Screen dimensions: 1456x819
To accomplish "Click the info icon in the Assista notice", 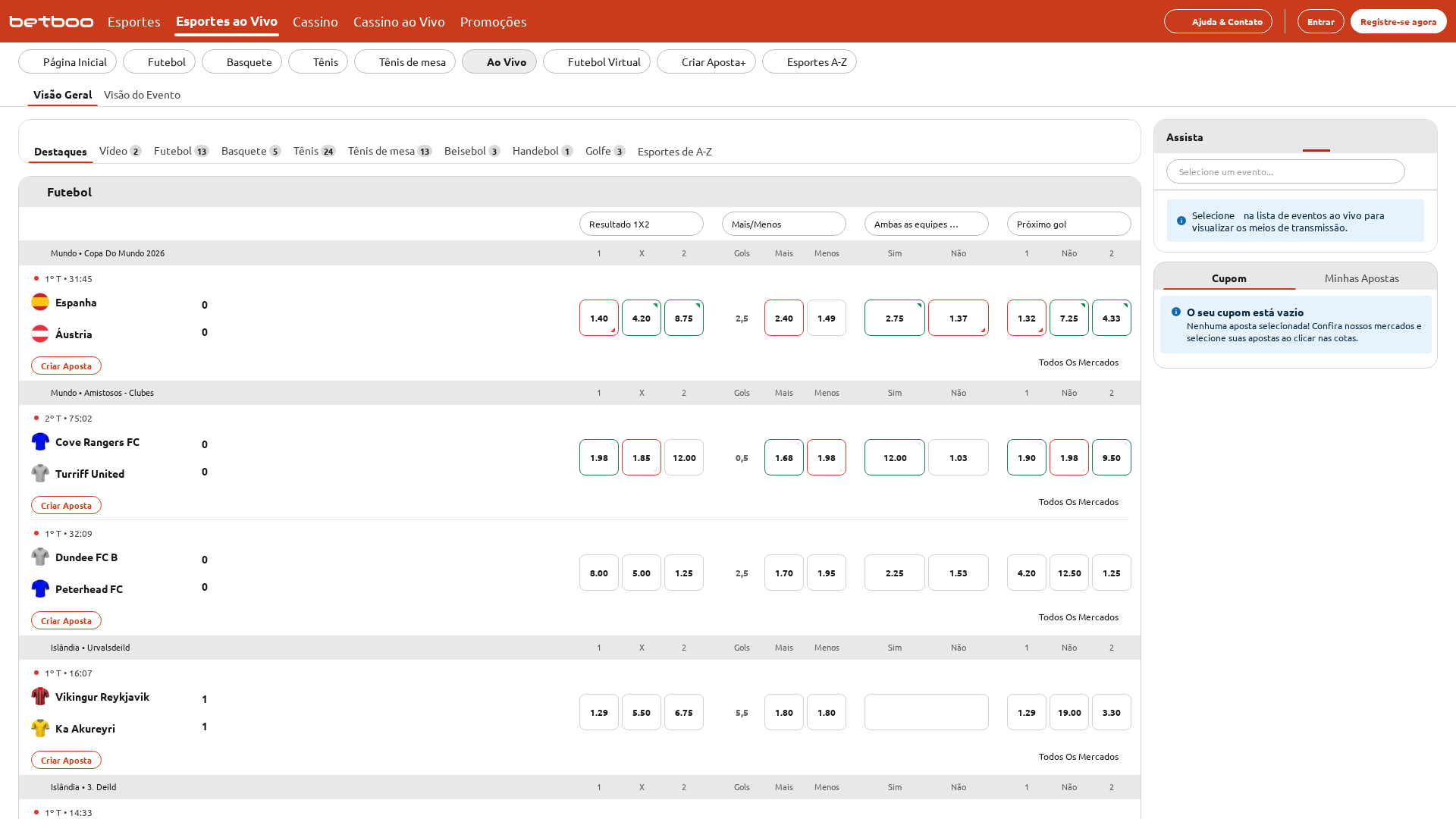I will pos(1181,221).
